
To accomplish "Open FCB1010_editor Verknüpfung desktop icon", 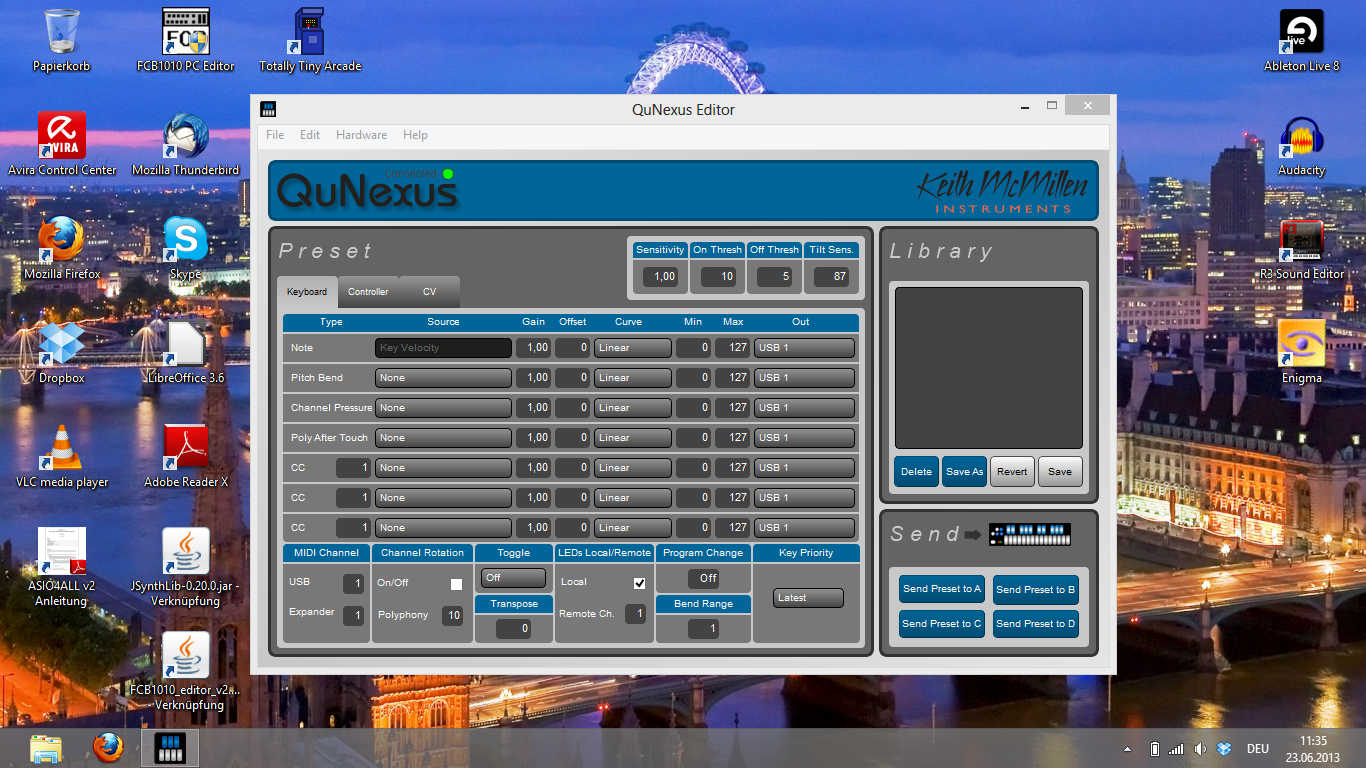I will (x=186, y=671).
